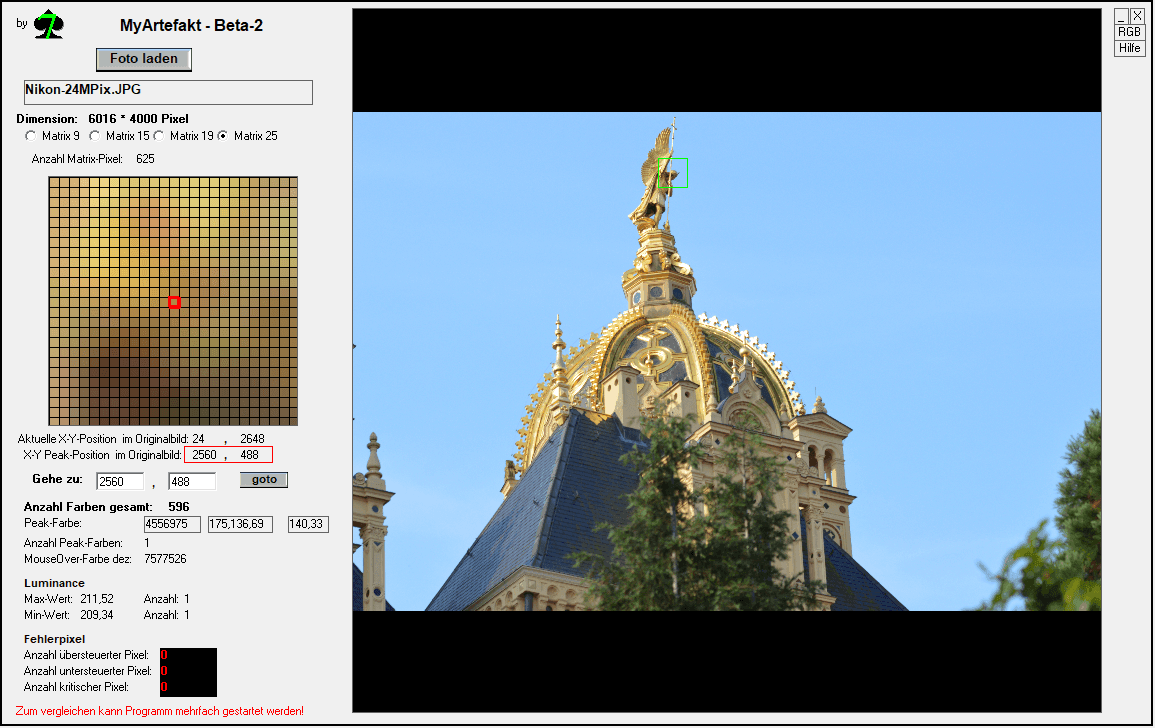
Task: Select the Matrix 25 radio button
Action: pos(222,136)
